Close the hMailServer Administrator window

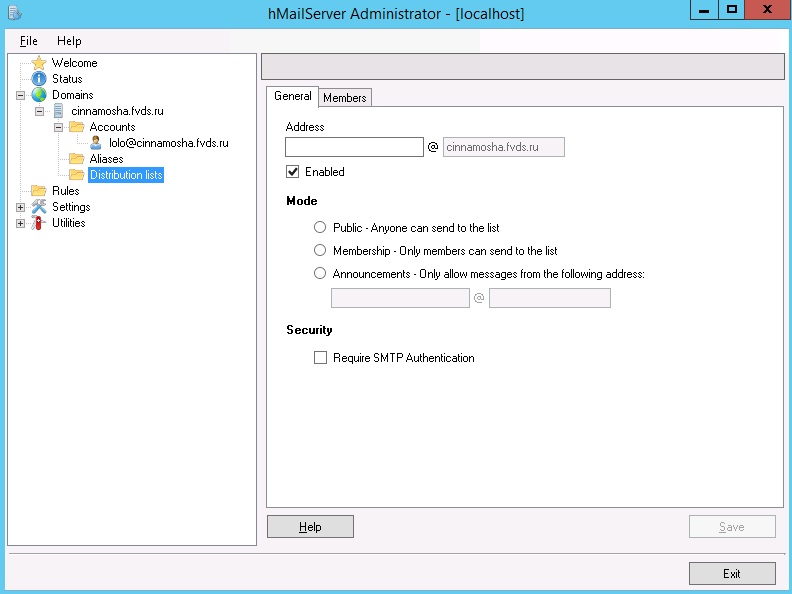(x=768, y=10)
